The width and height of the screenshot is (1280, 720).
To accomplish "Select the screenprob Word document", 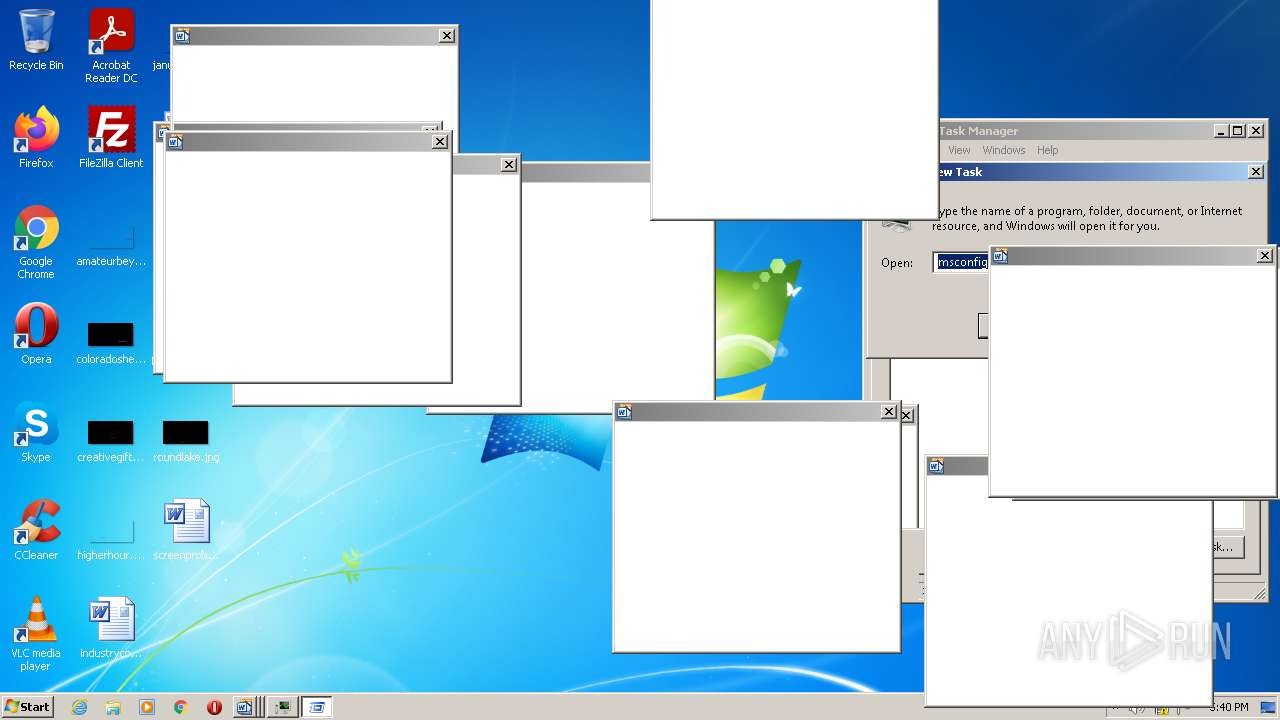I will click(186, 530).
